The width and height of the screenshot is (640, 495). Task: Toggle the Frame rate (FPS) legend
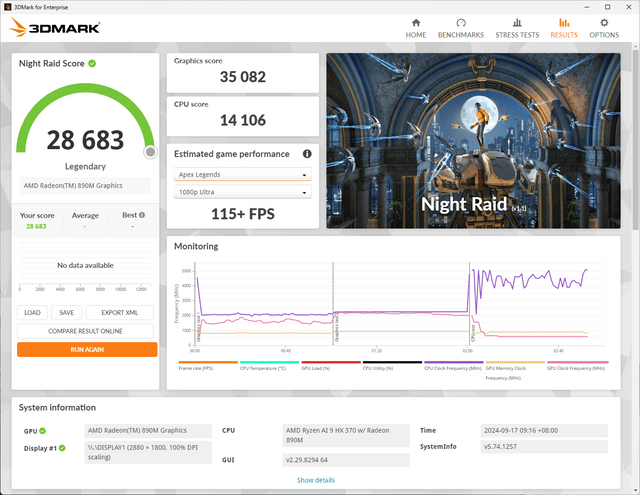coord(208,366)
